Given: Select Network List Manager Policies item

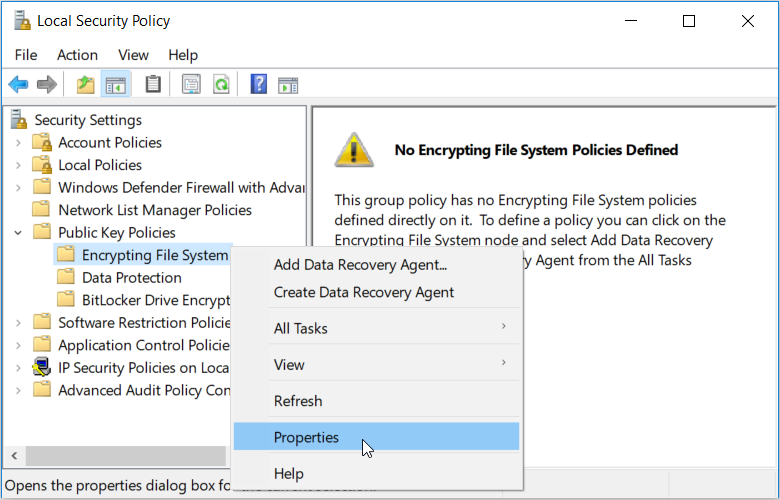Looking at the screenshot, I should pyautogui.click(x=154, y=210).
